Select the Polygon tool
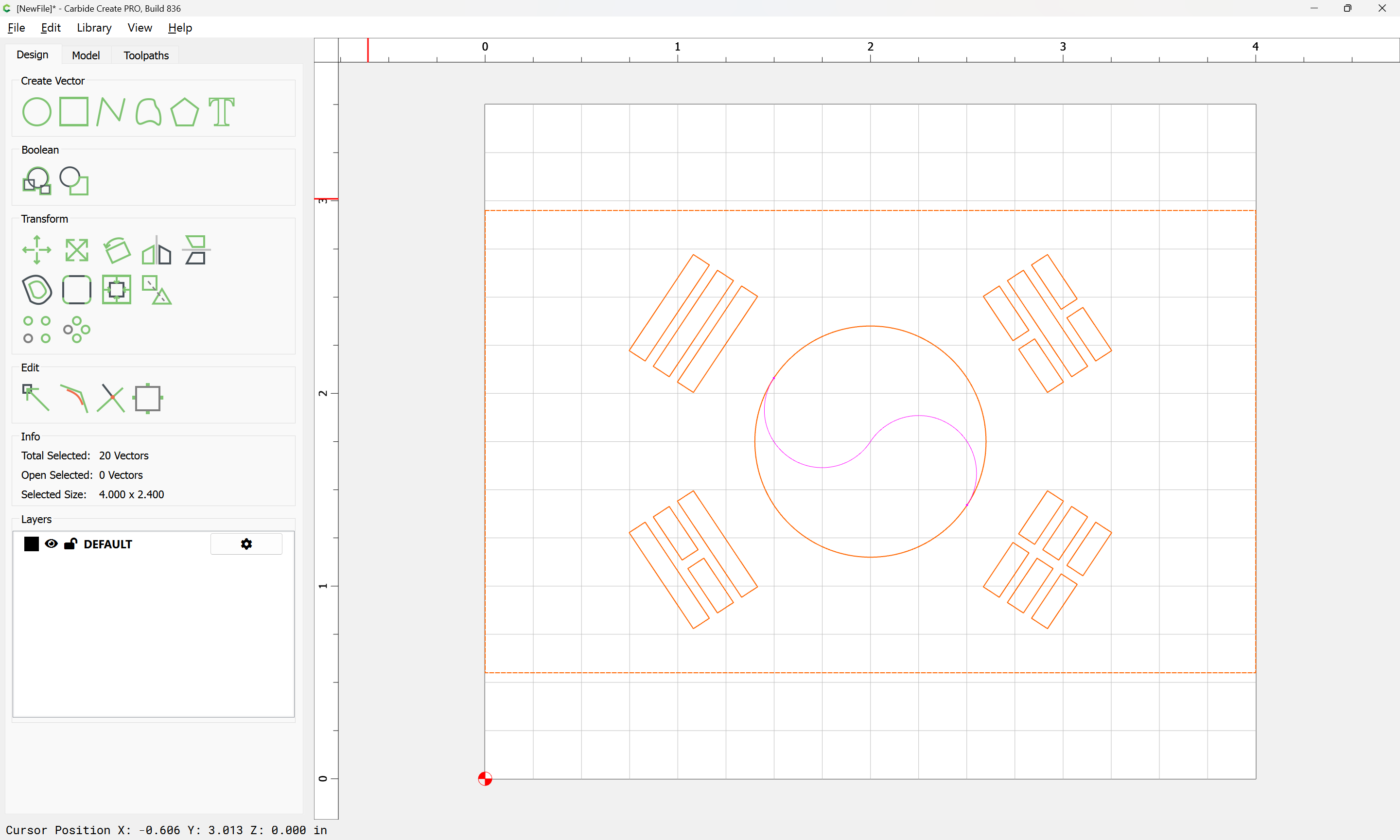1400x840 pixels. (x=184, y=111)
